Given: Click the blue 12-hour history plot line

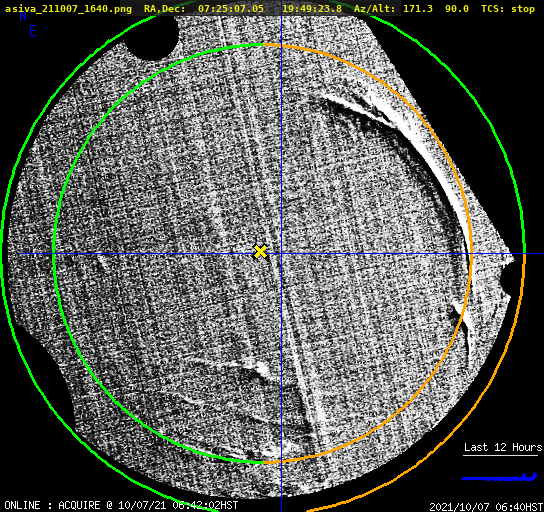Looking at the screenshot, I should (x=499, y=477).
